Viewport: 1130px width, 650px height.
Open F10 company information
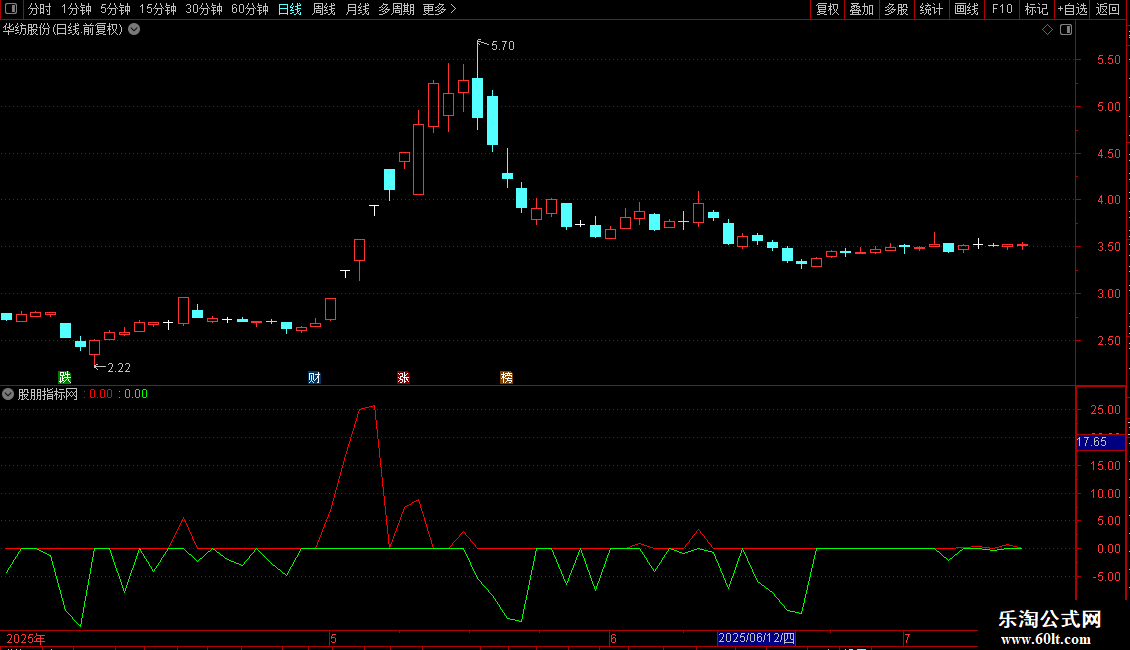[1002, 9]
